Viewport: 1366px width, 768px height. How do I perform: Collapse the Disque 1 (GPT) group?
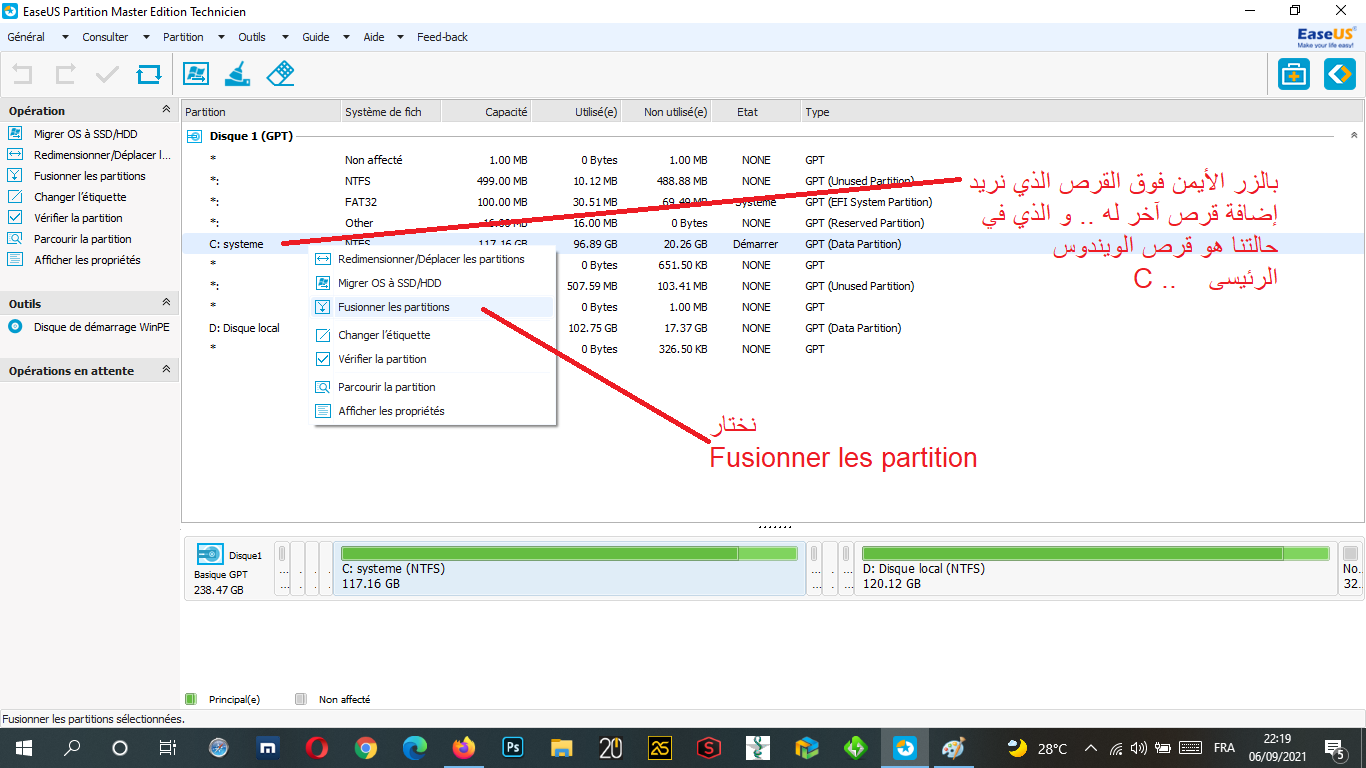pos(1354,135)
